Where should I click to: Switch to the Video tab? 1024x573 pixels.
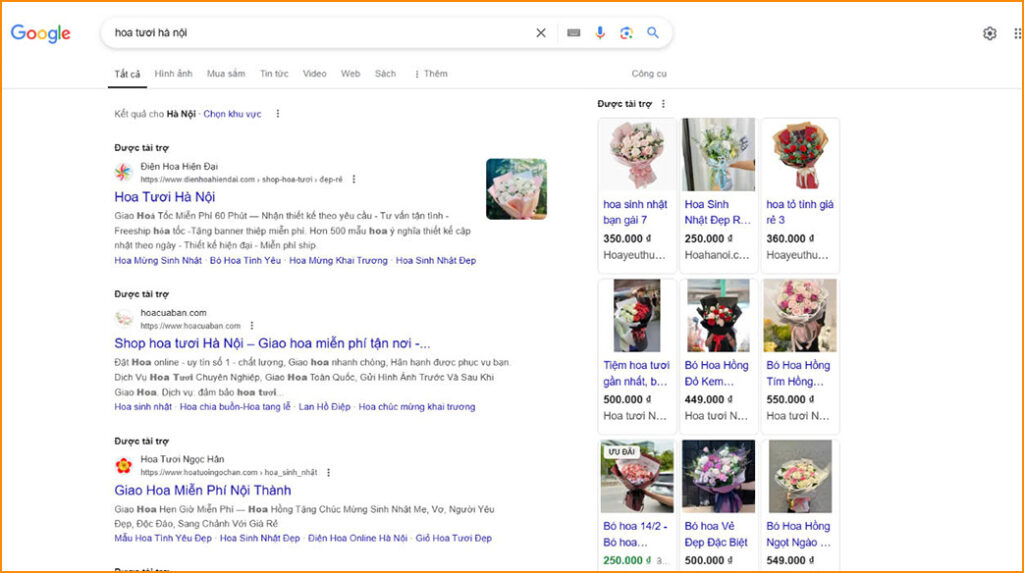(x=314, y=74)
